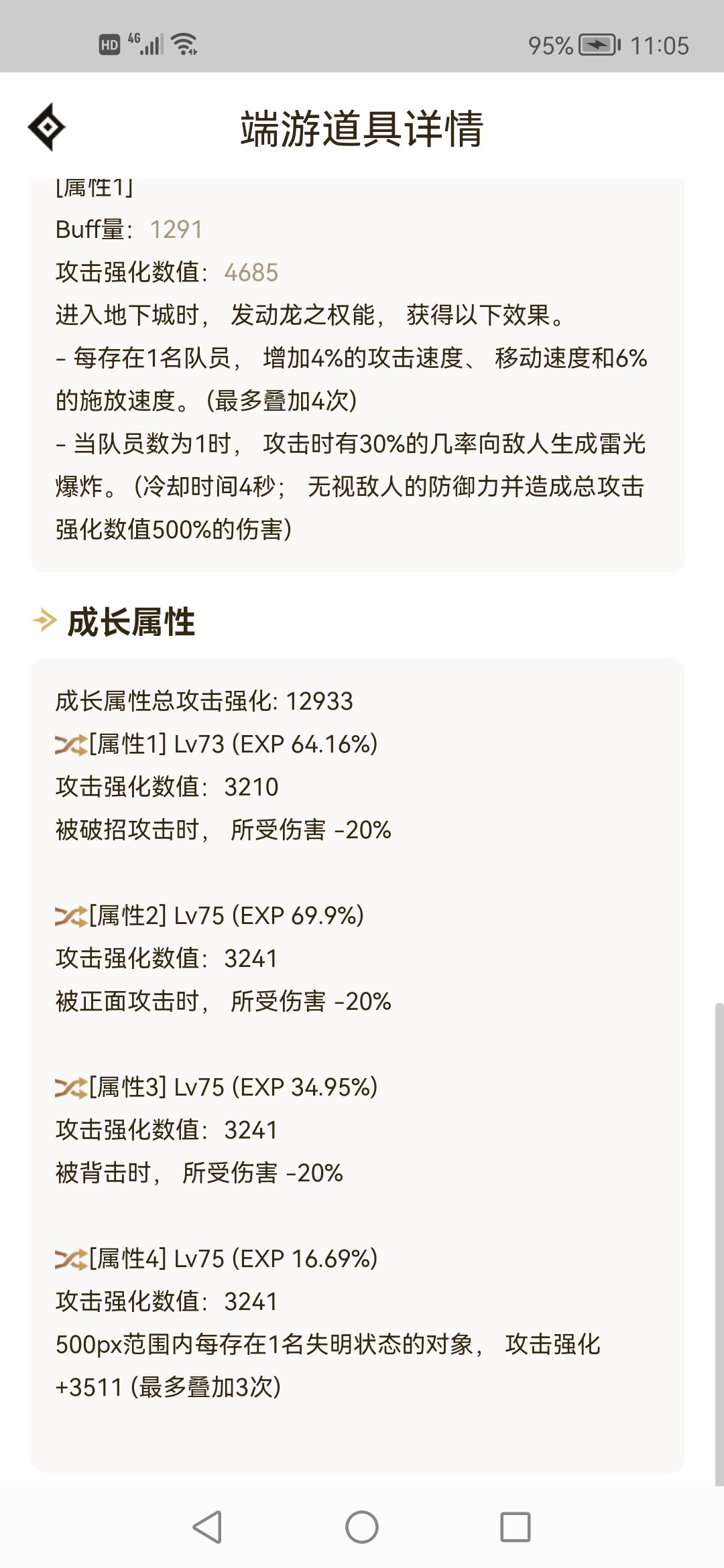Click the vertical scrollbar on right edge
Image resolution: width=724 pixels, height=1568 pixels.
click(x=719, y=1244)
